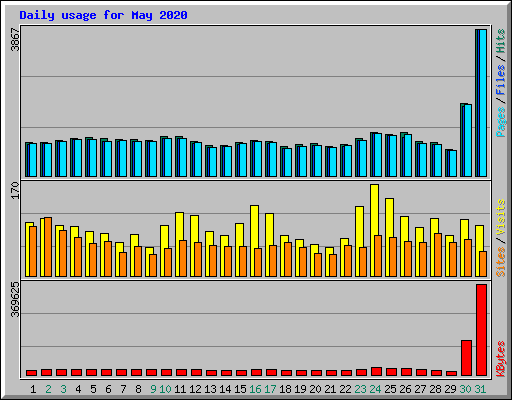Select the day 26 hits bar

point(403,154)
